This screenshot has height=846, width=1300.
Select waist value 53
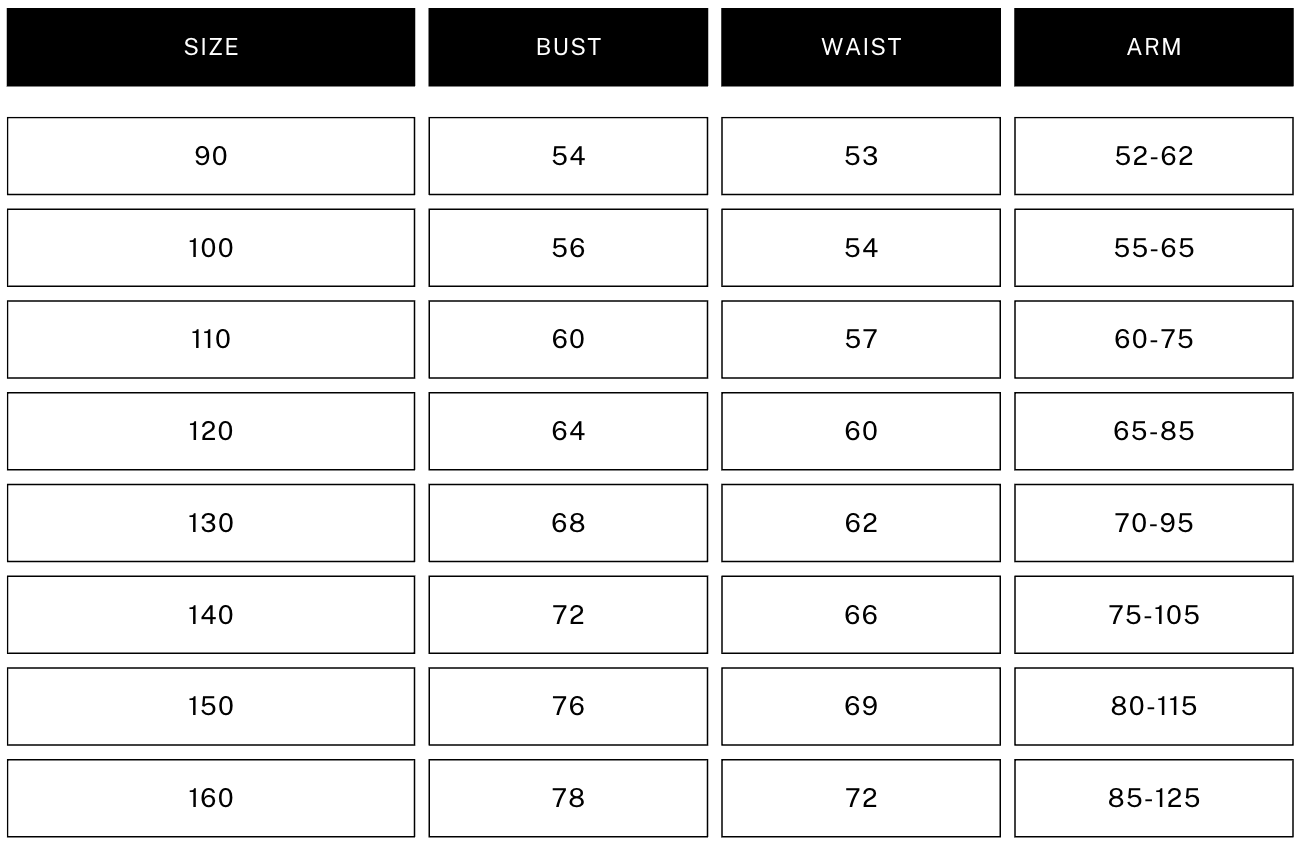click(861, 156)
